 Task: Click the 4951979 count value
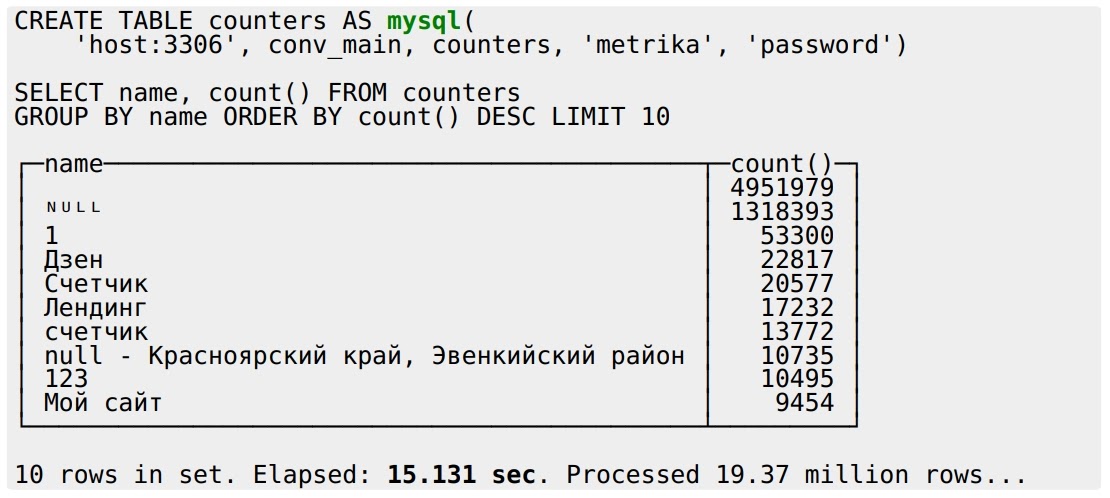point(782,188)
